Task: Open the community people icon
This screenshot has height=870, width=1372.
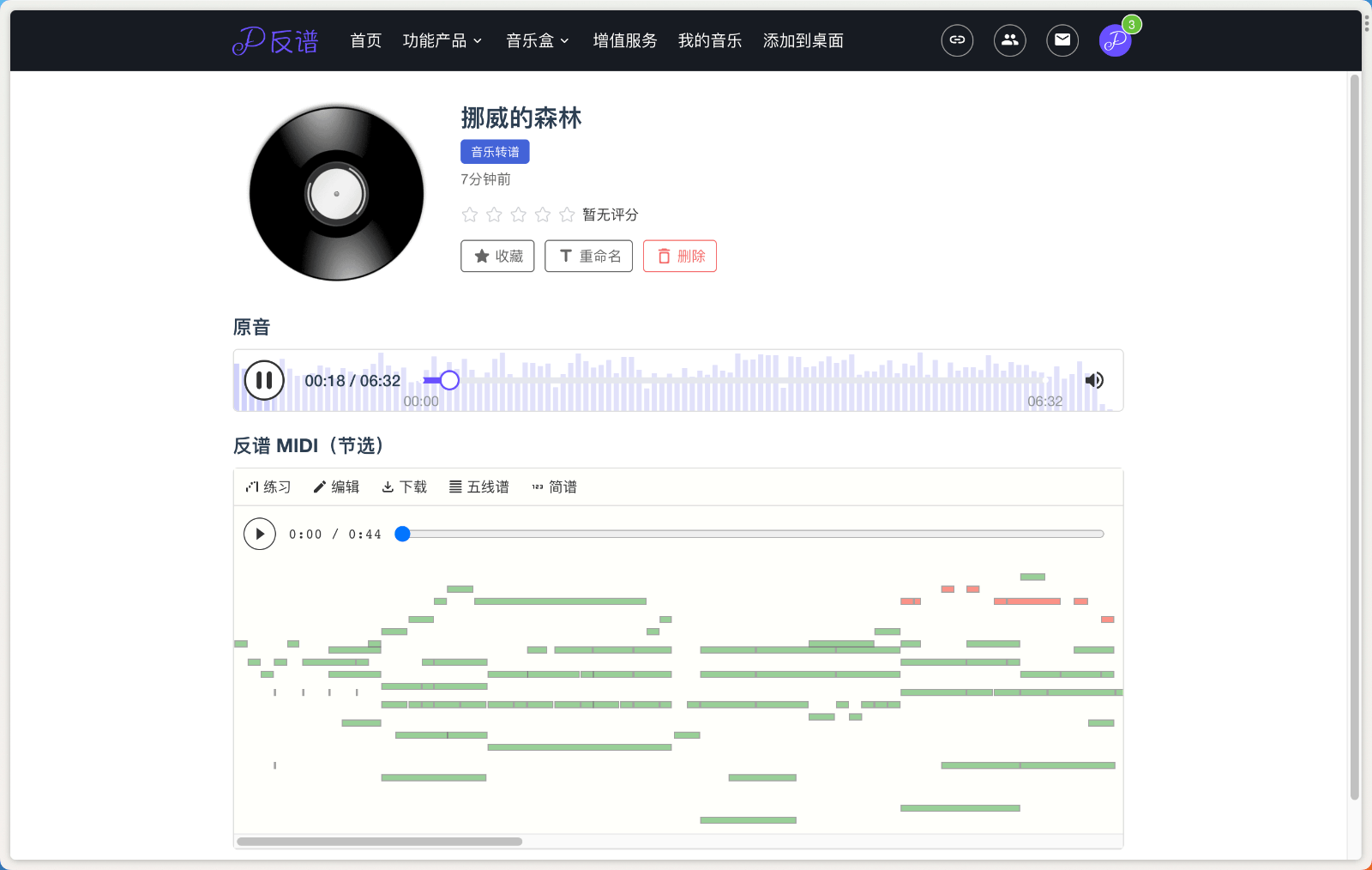Action: point(1009,40)
